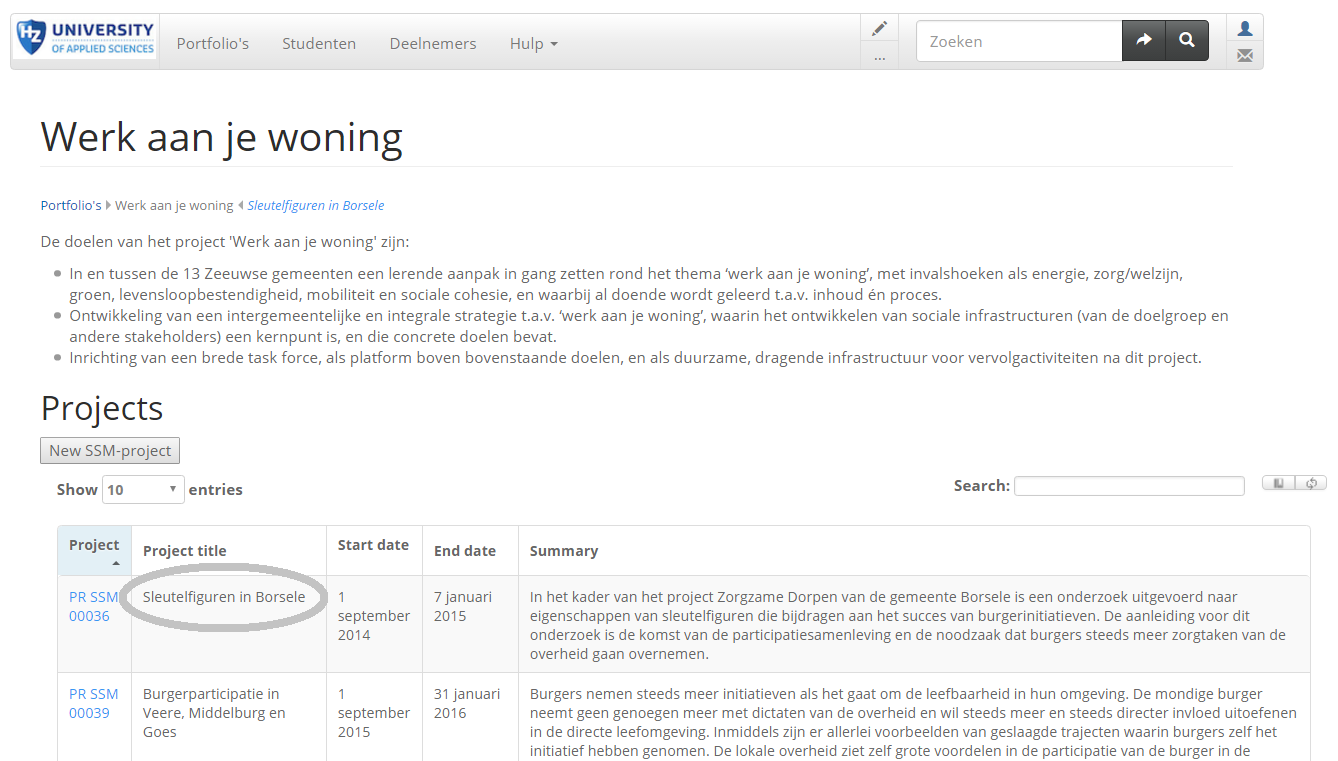Open the Sleutelfiguren in Borsele breadcrumb link
This screenshot has width=1338, height=761.
[315, 205]
